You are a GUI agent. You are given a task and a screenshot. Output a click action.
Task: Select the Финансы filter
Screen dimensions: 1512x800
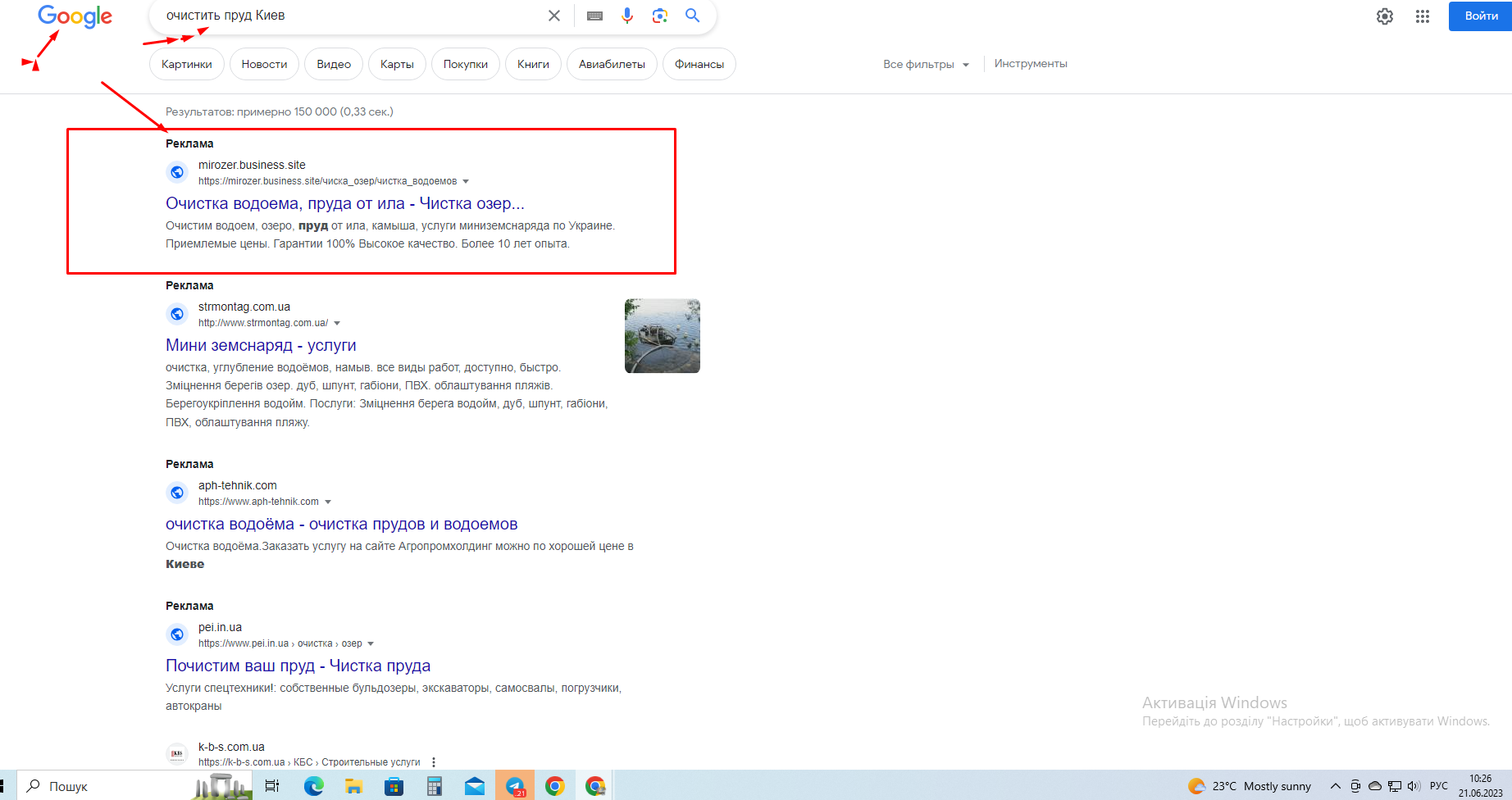pyautogui.click(x=699, y=64)
